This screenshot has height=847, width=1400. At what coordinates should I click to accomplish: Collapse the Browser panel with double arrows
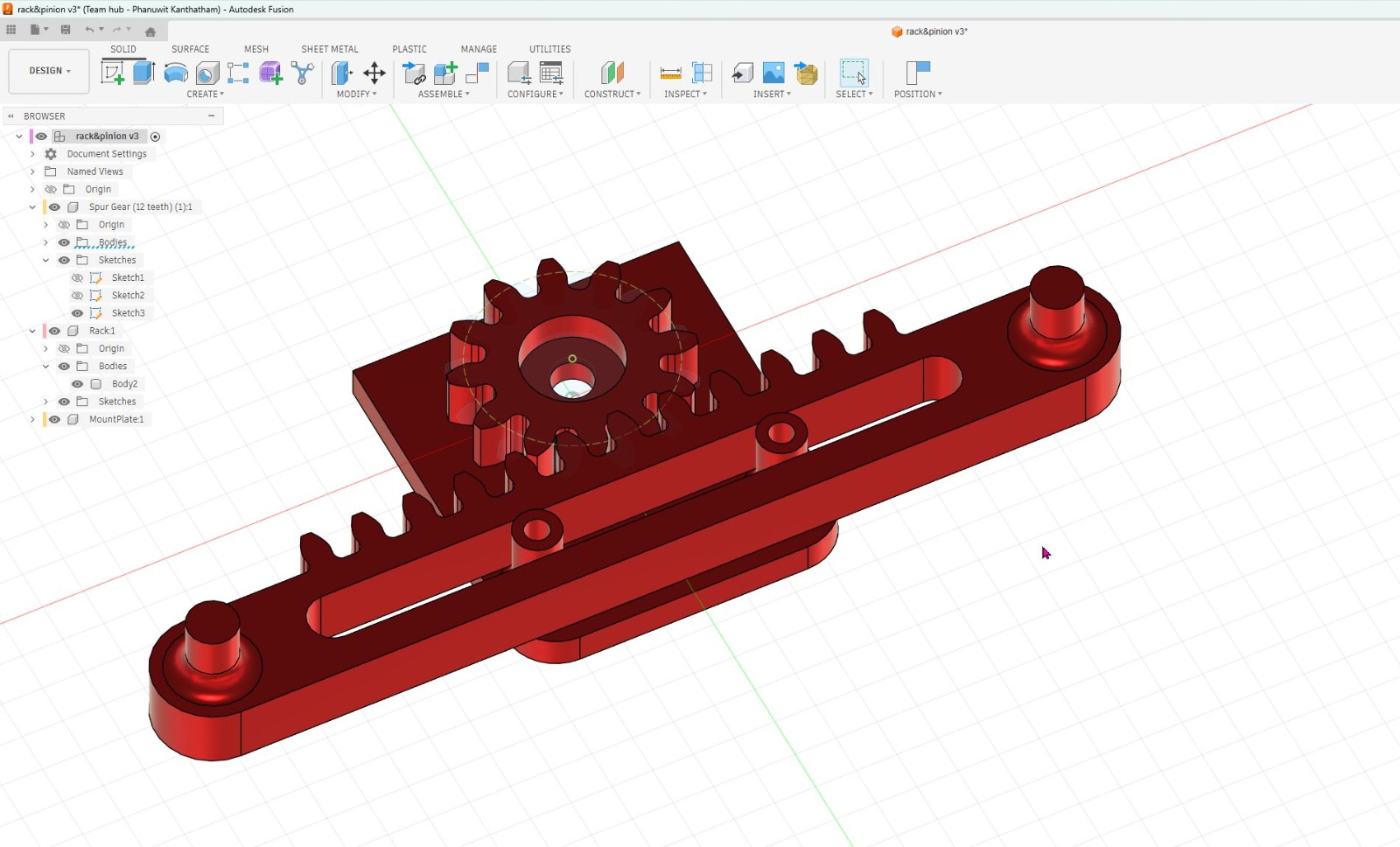pyautogui.click(x=11, y=116)
